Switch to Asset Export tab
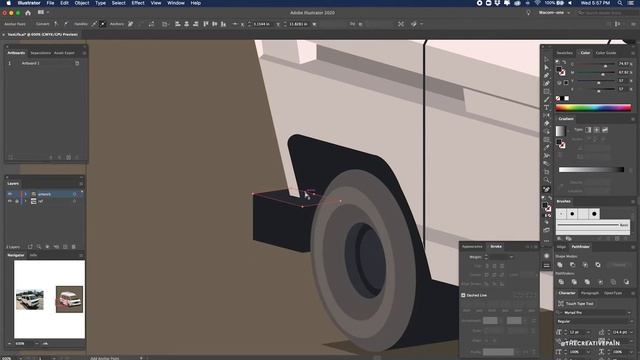Image resolution: width=640 pixels, height=360 pixels. (64, 53)
